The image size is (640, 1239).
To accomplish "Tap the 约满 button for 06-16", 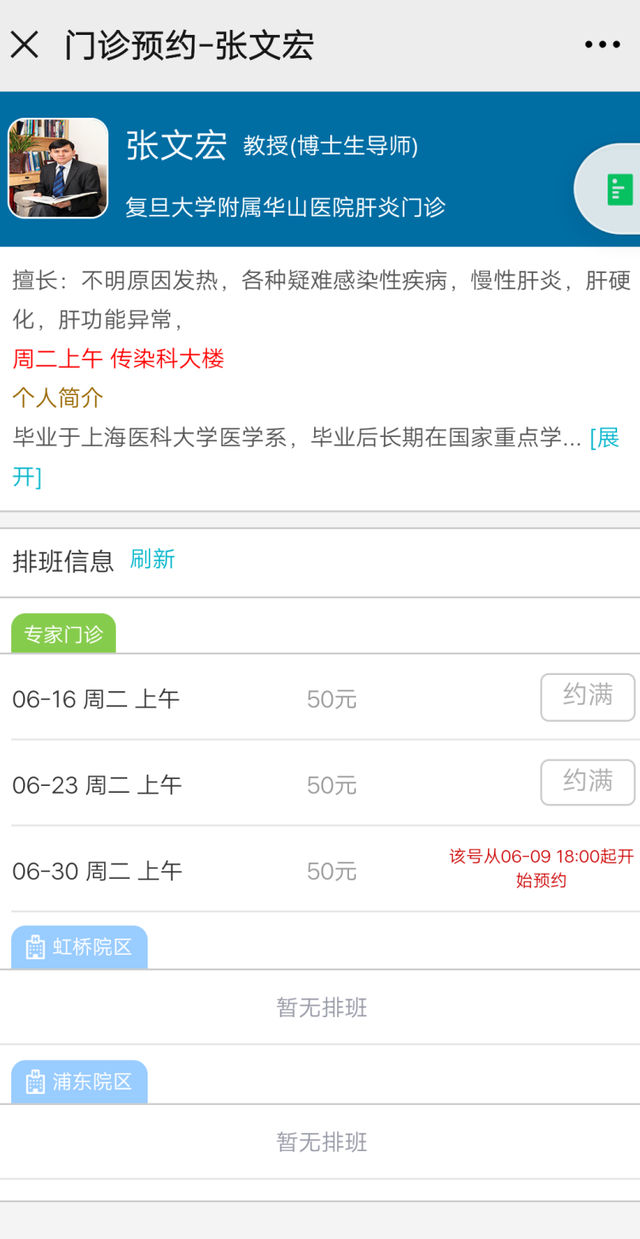I will tap(587, 697).
